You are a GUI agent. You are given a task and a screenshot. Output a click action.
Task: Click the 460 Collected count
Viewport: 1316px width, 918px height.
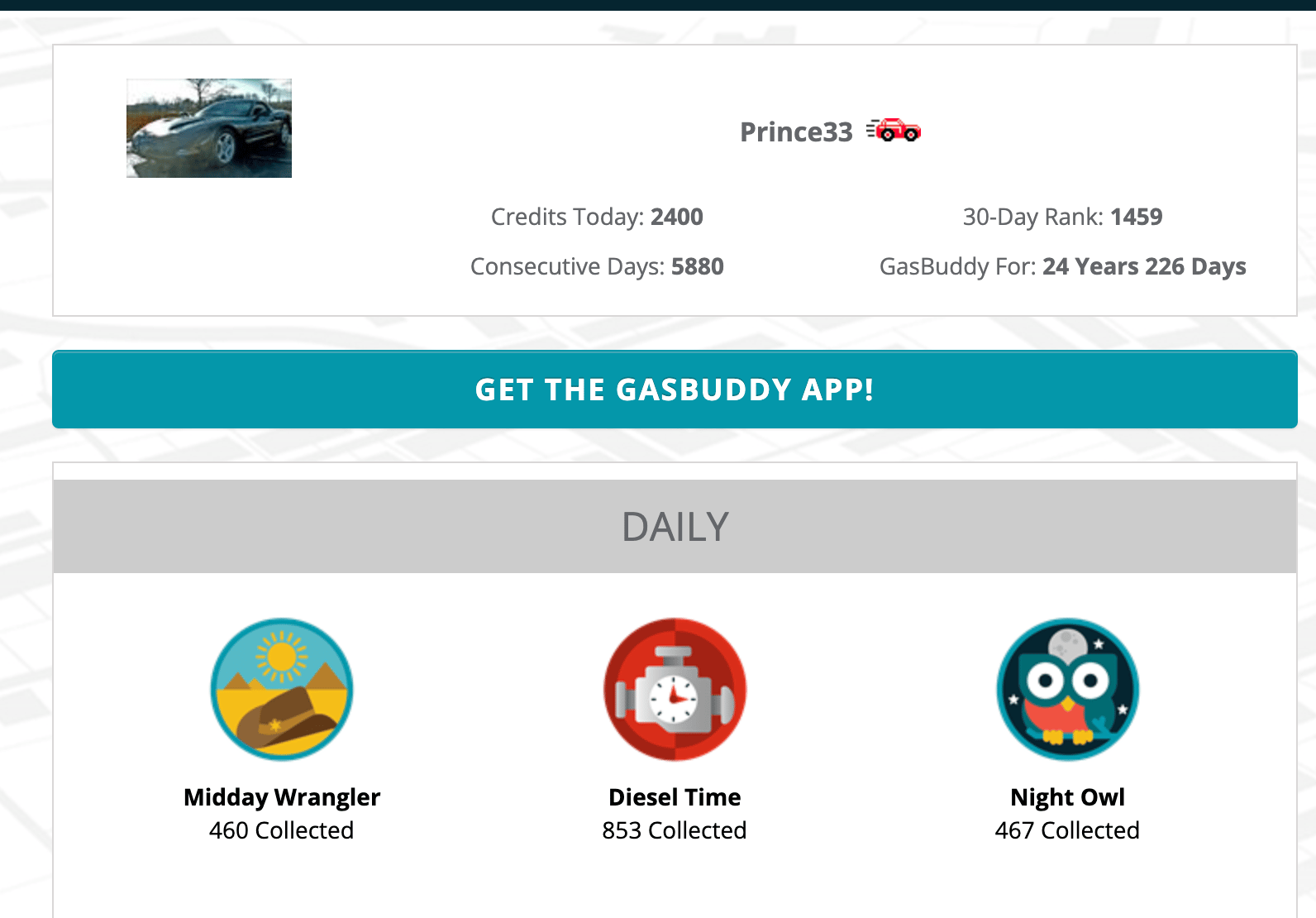pos(282,830)
